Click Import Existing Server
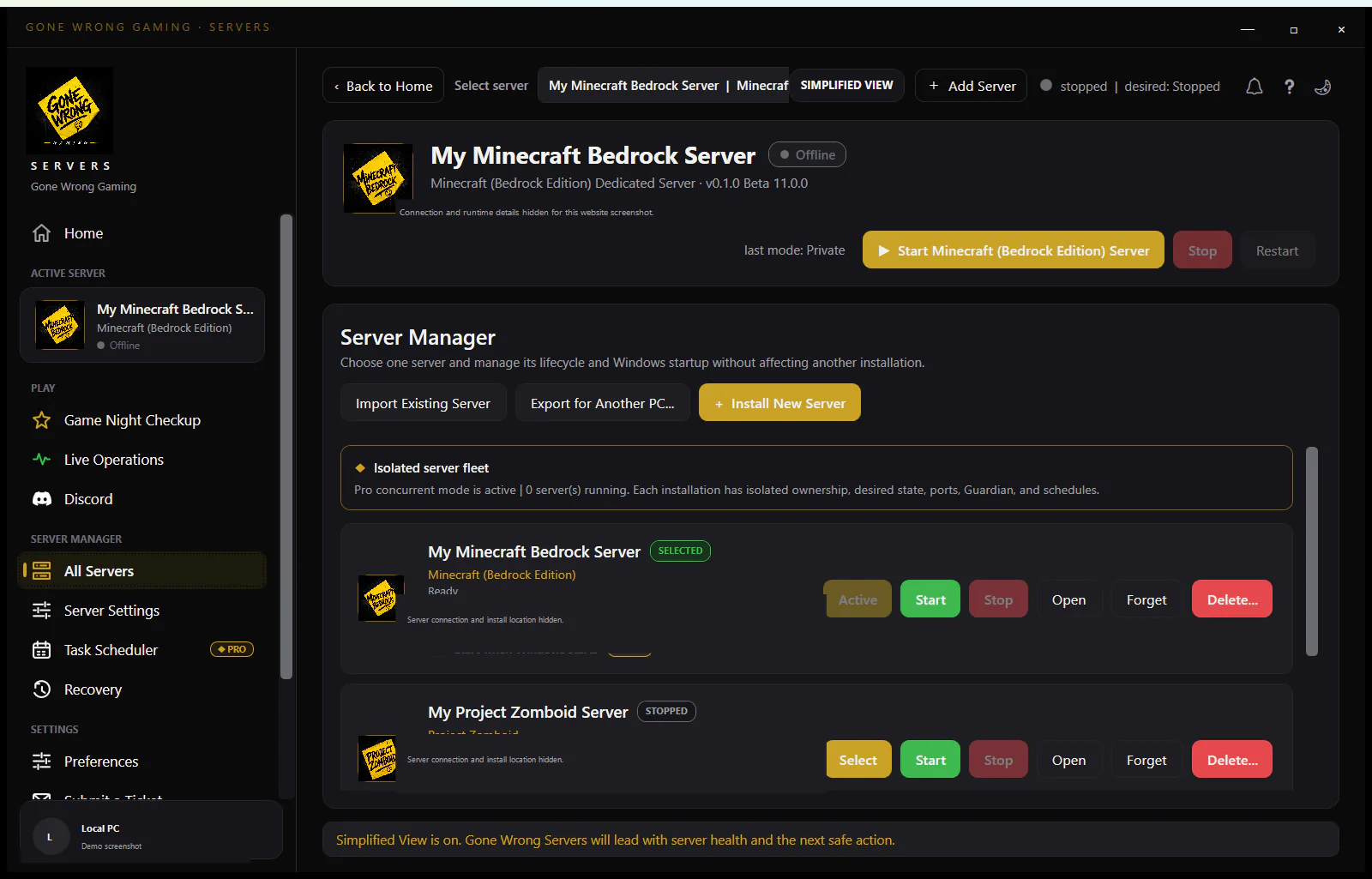Viewport: 1372px width, 879px height. [x=424, y=403]
